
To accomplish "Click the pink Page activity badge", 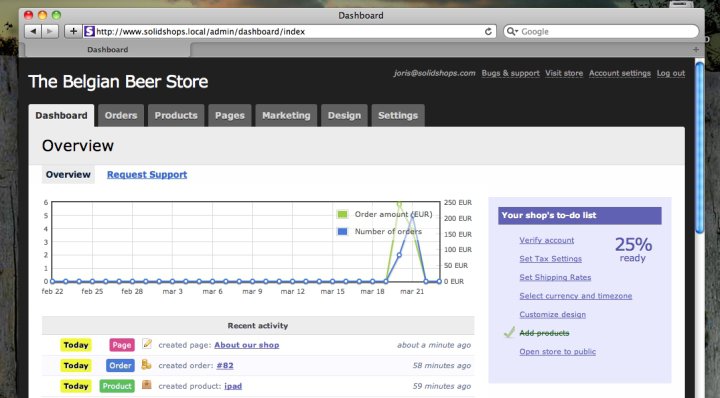I will pyautogui.click(x=122, y=345).
